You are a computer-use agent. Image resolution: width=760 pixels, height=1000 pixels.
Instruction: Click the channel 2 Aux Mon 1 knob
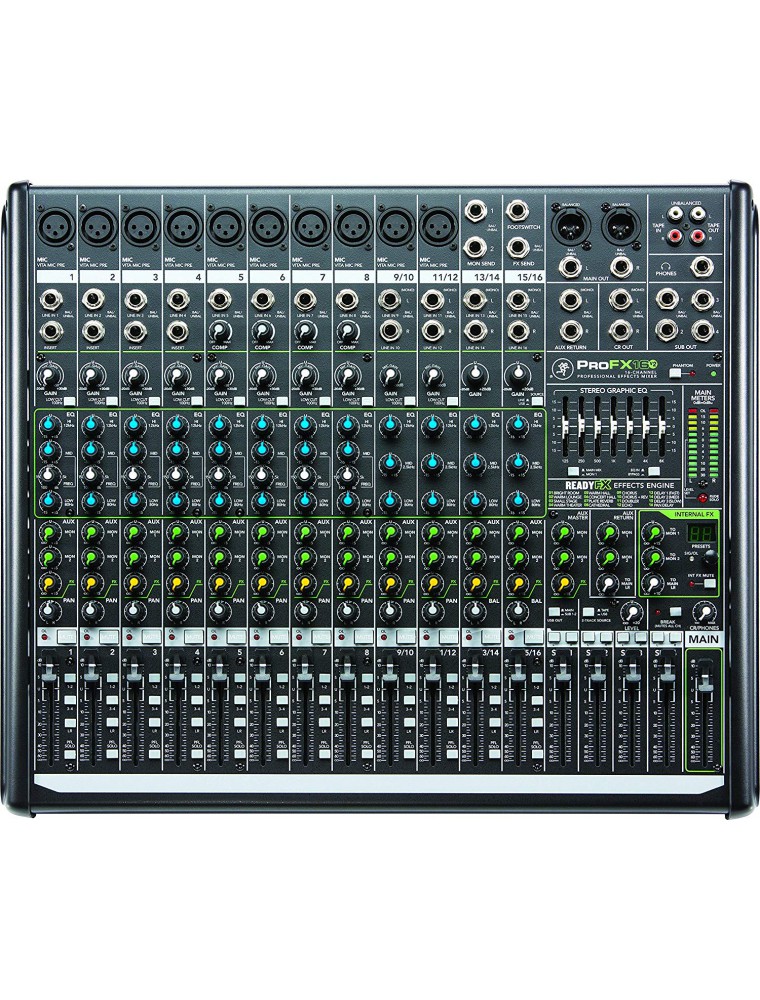pyautogui.click(x=91, y=533)
